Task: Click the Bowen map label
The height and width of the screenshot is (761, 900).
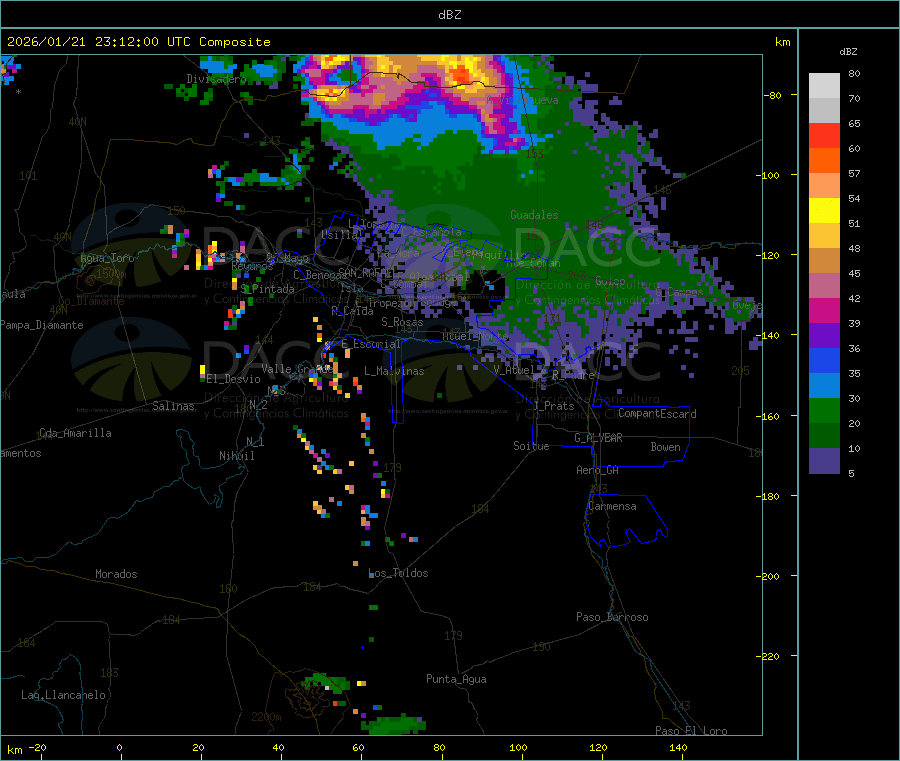Action: pos(665,447)
